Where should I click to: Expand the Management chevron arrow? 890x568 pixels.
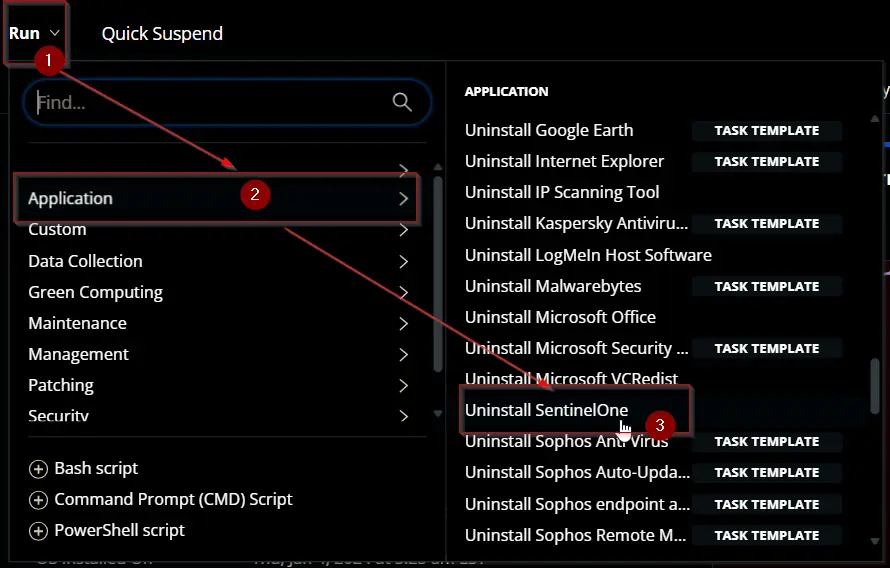tap(404, 355)
